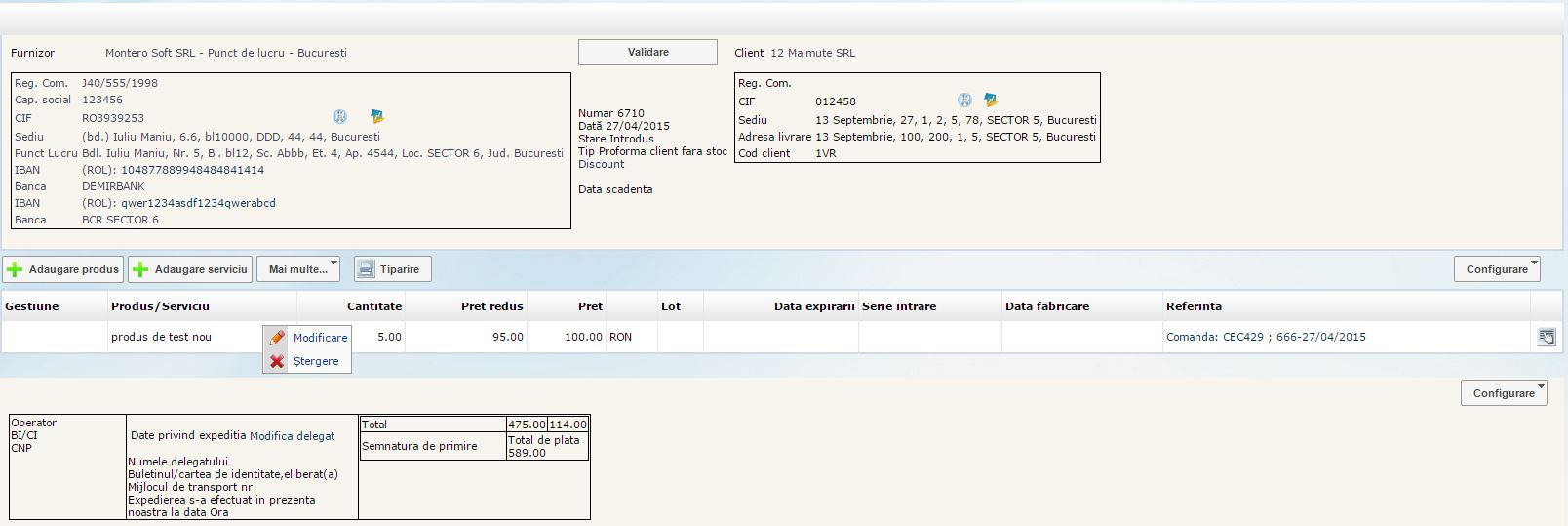The height and width of the screenshot is (526, 1568).
Task: Click the supplier CIF verification round icon
Action: [x=339, y=117]
